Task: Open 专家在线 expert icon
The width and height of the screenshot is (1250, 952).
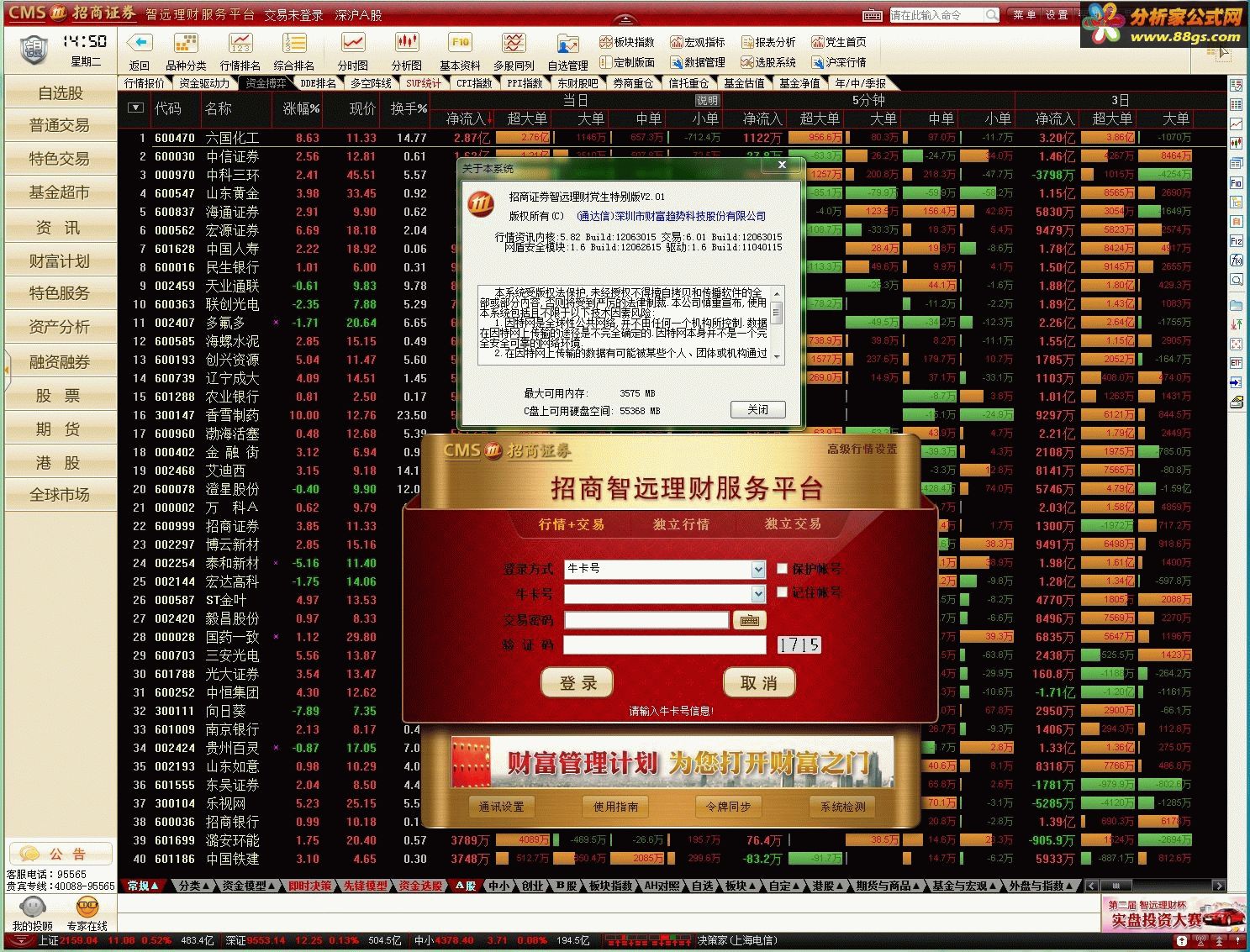Action: [87, 907]
